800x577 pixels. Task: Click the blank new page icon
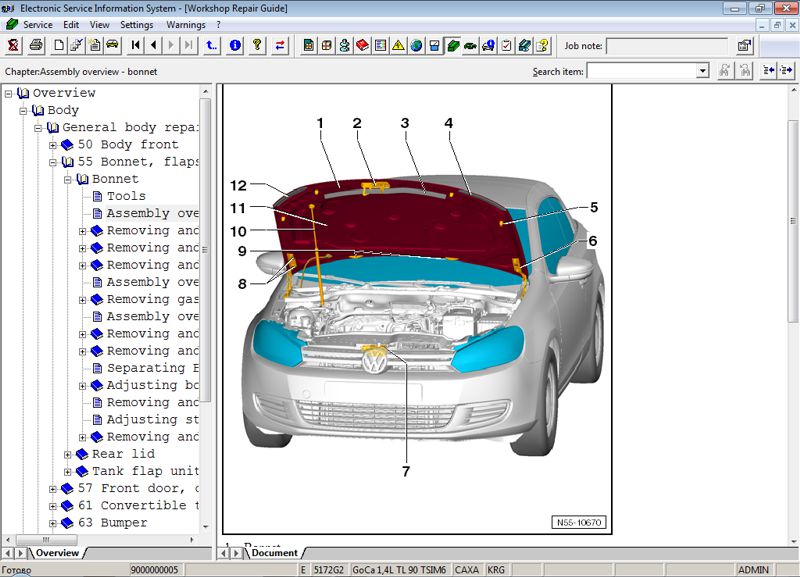[59, 45]
